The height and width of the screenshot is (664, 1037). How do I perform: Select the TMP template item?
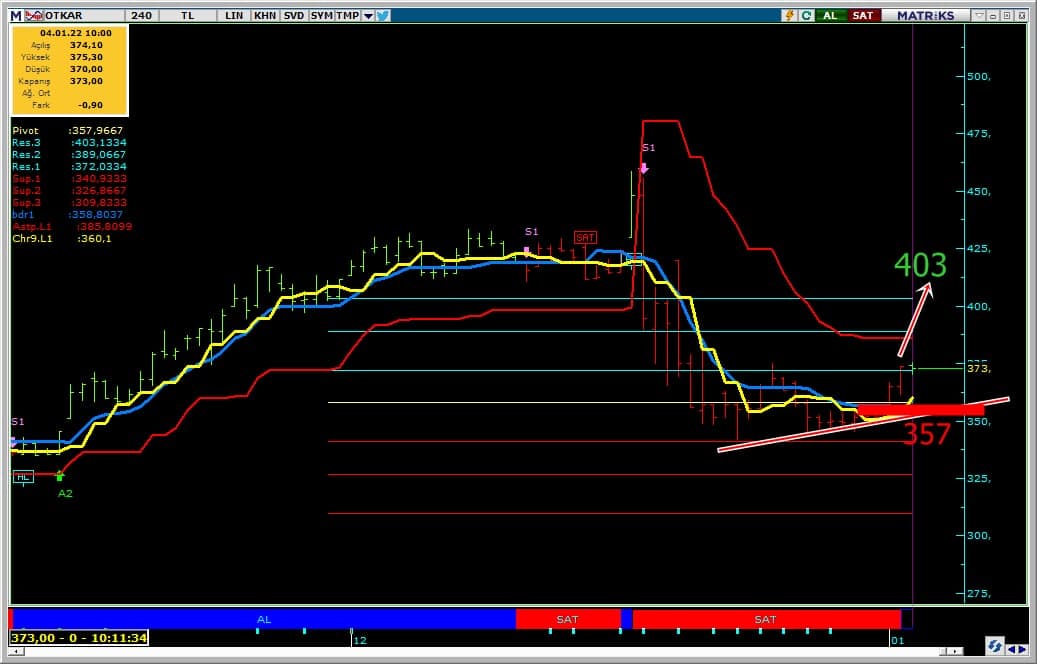347,15
